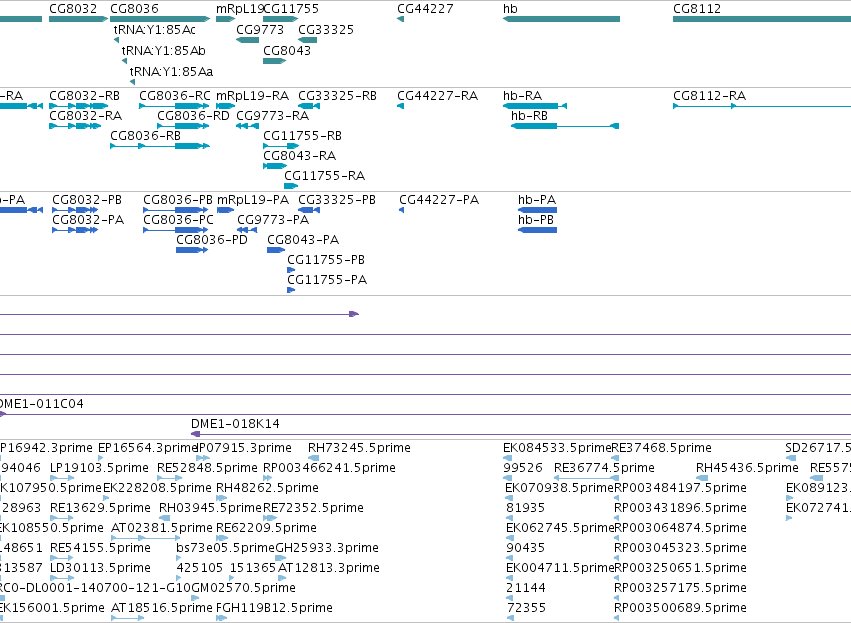This screenshot has width=851, height=623.
Task: Click the tRNA:Y1:85Aa feature label
Action: coord(171,71)
